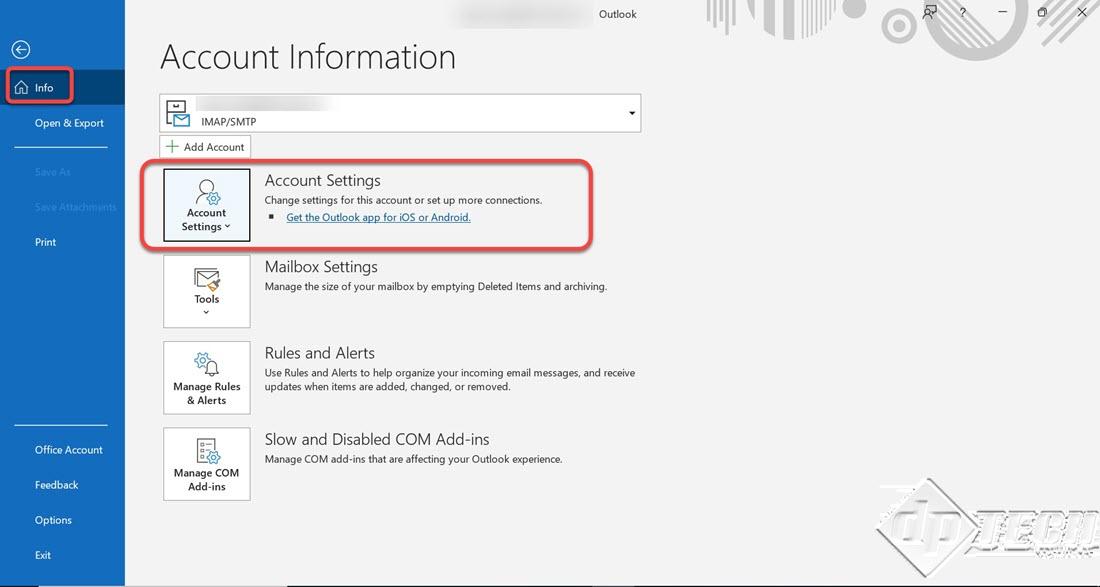Expand the chevron under the Tools label
The width and height of the screenshot is (1100, 587).
click(x=206, y=313)
